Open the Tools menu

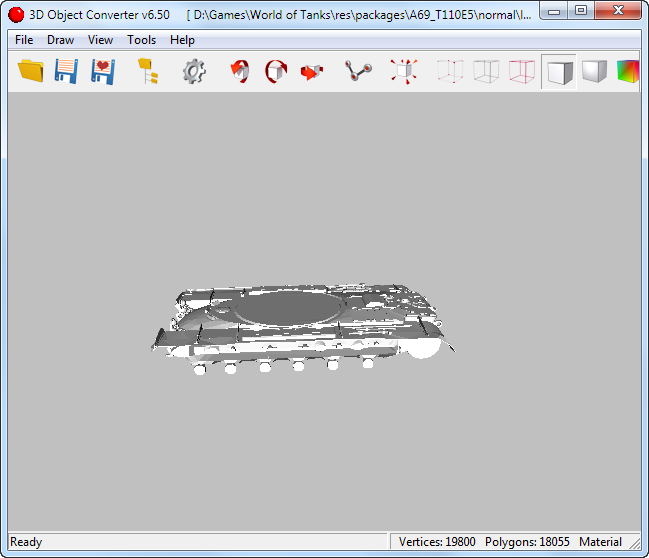point(142,40)
